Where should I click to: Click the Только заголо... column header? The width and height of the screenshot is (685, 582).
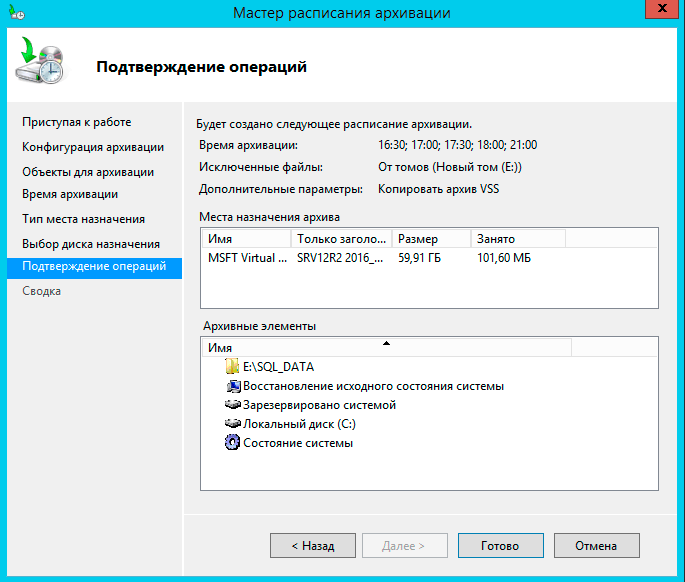click(x=342, y=239)
